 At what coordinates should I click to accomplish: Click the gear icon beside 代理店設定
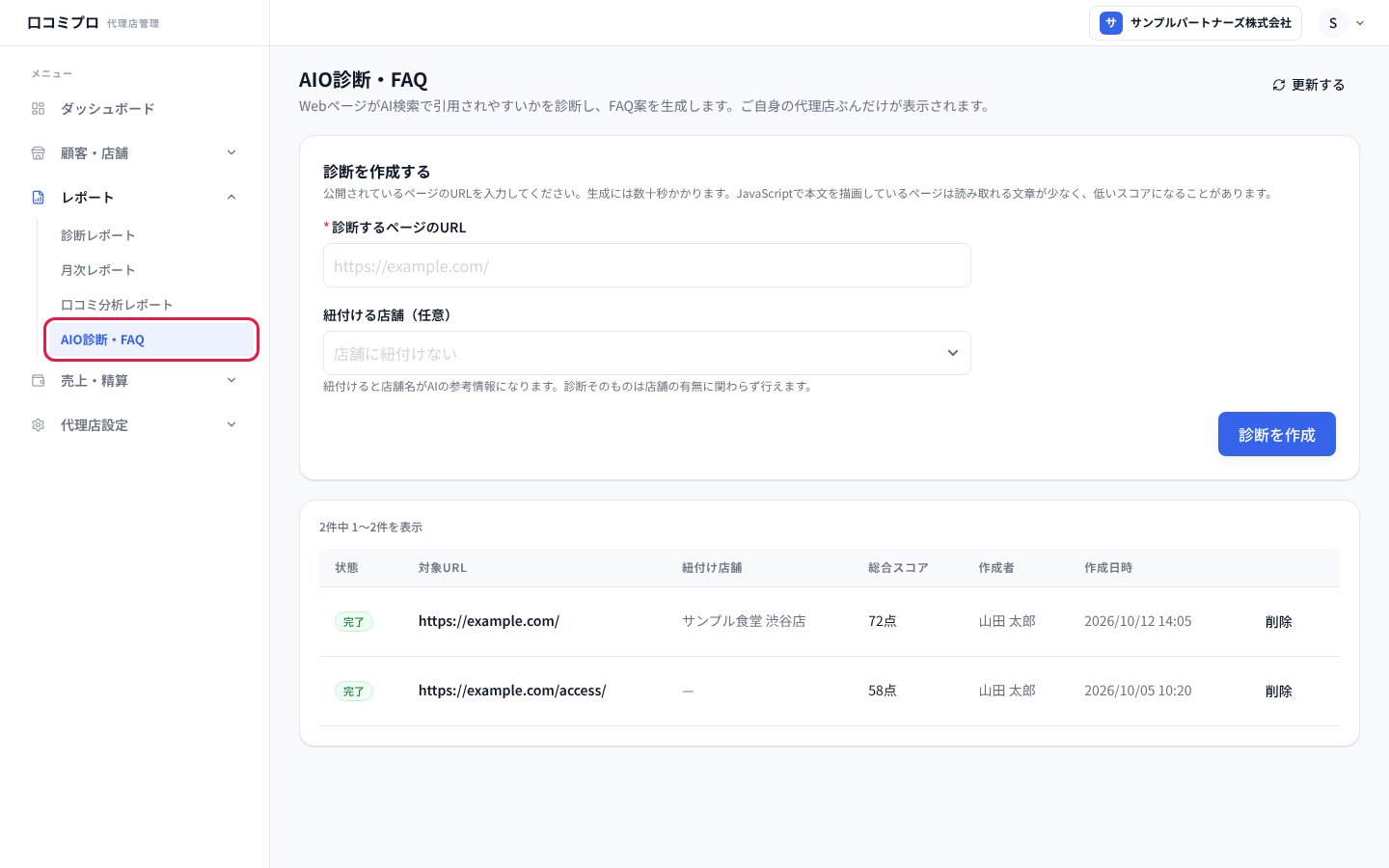39,425
